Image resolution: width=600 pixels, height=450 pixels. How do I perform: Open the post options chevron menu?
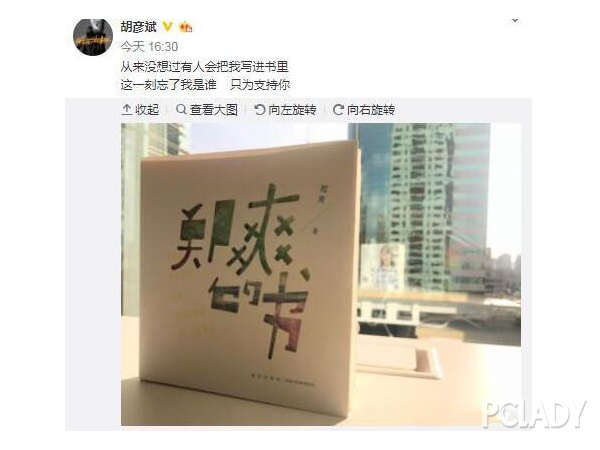click(515, 20)
